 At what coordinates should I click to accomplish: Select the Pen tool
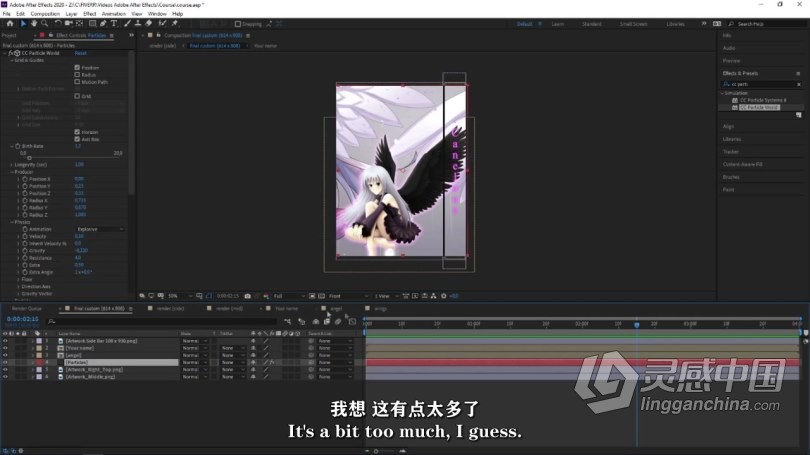coord(103,24)
